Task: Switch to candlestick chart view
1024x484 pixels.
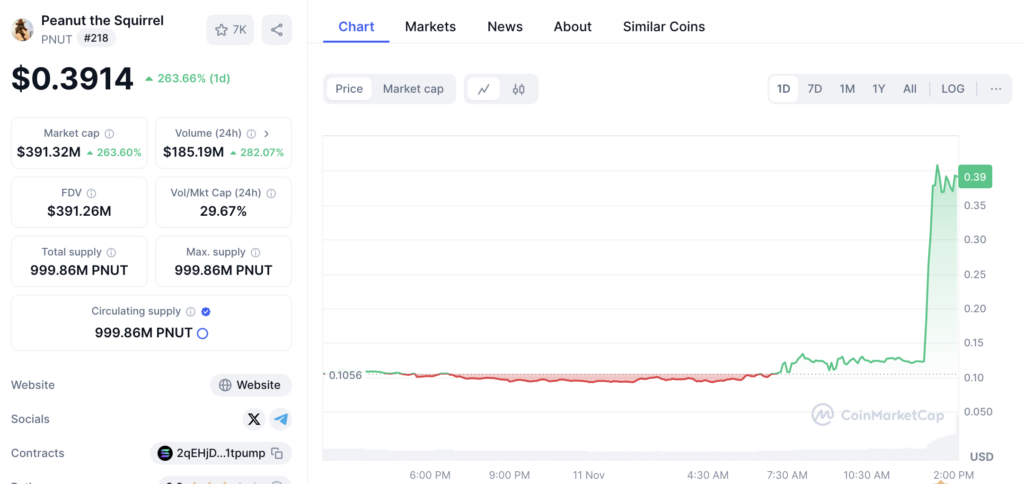Action: [518, 89]
